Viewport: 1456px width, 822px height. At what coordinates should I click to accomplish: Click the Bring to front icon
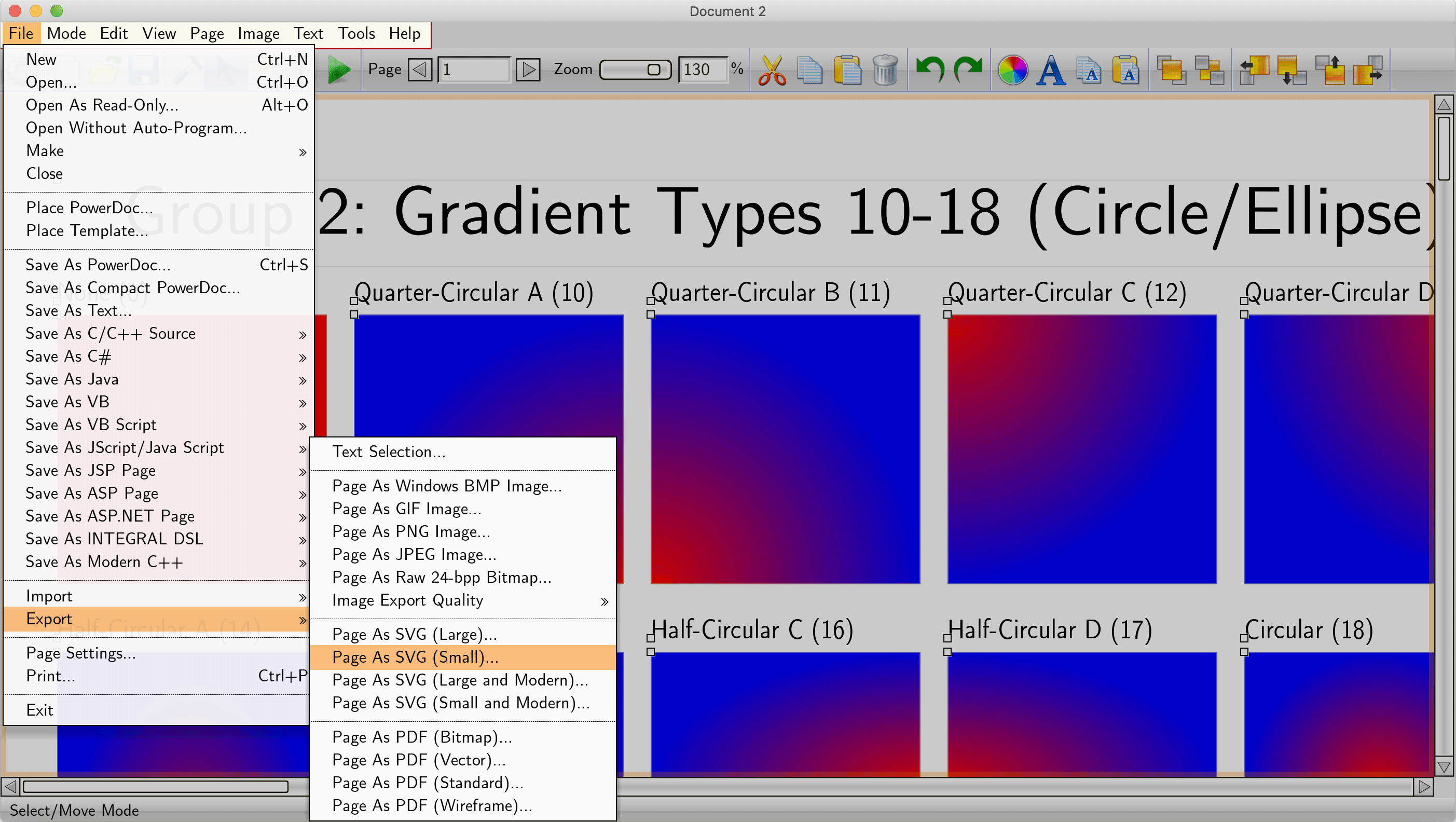point(1171,70)
